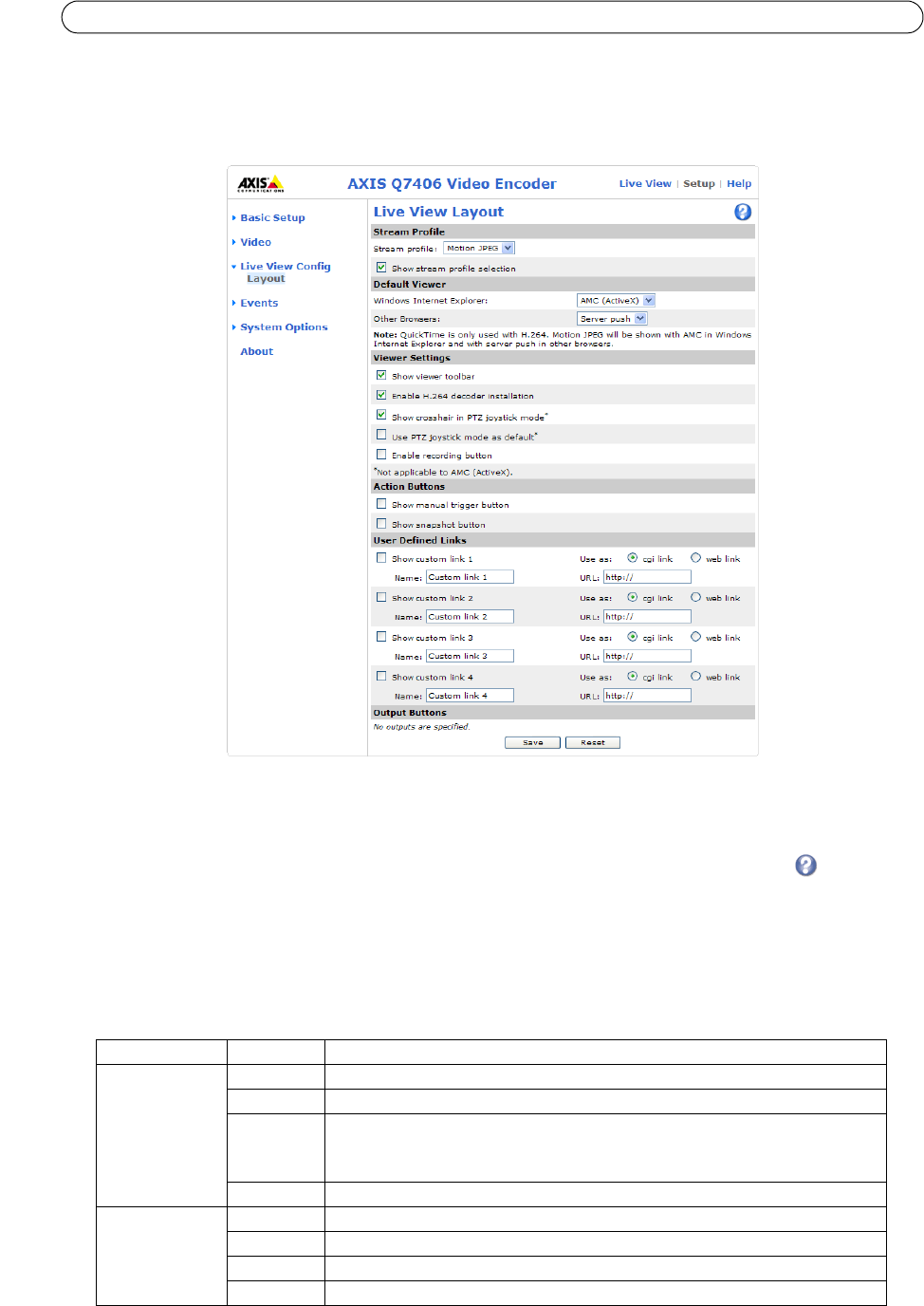Image resolution: width=924 pixels, height=1306 pixels.
Task: Select cgi link for custom link 1
Action: pyautogui.click(x=633, y=558)
